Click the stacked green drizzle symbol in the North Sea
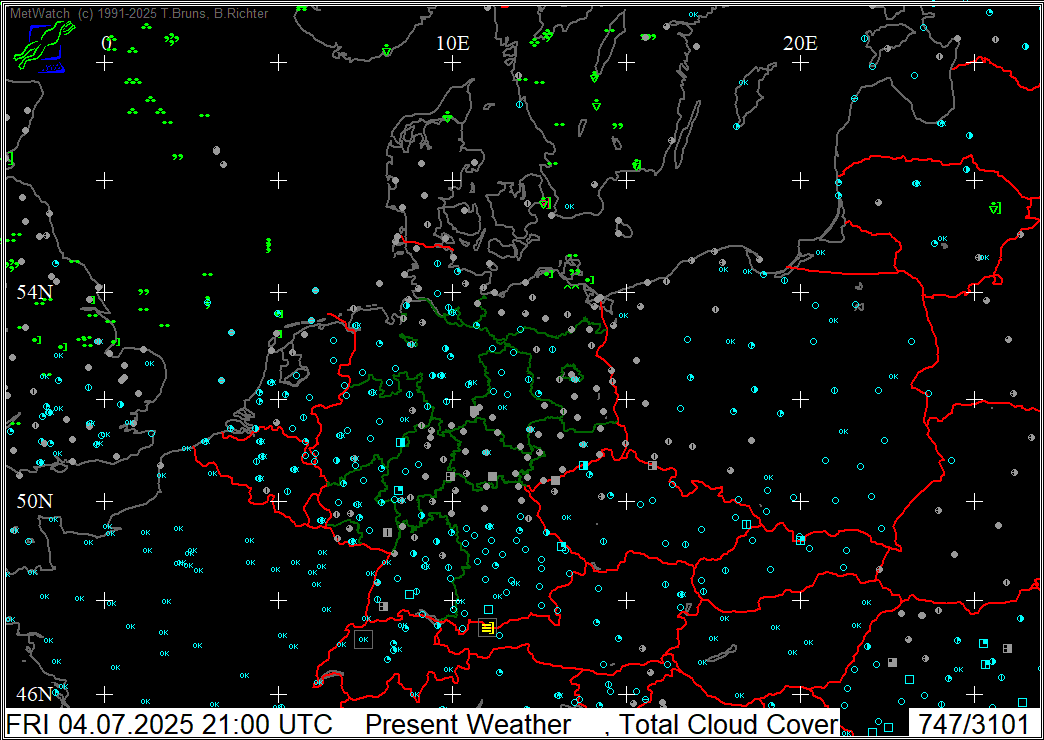The width and height of the screenshot is (1044, 740). click(269, 245)
